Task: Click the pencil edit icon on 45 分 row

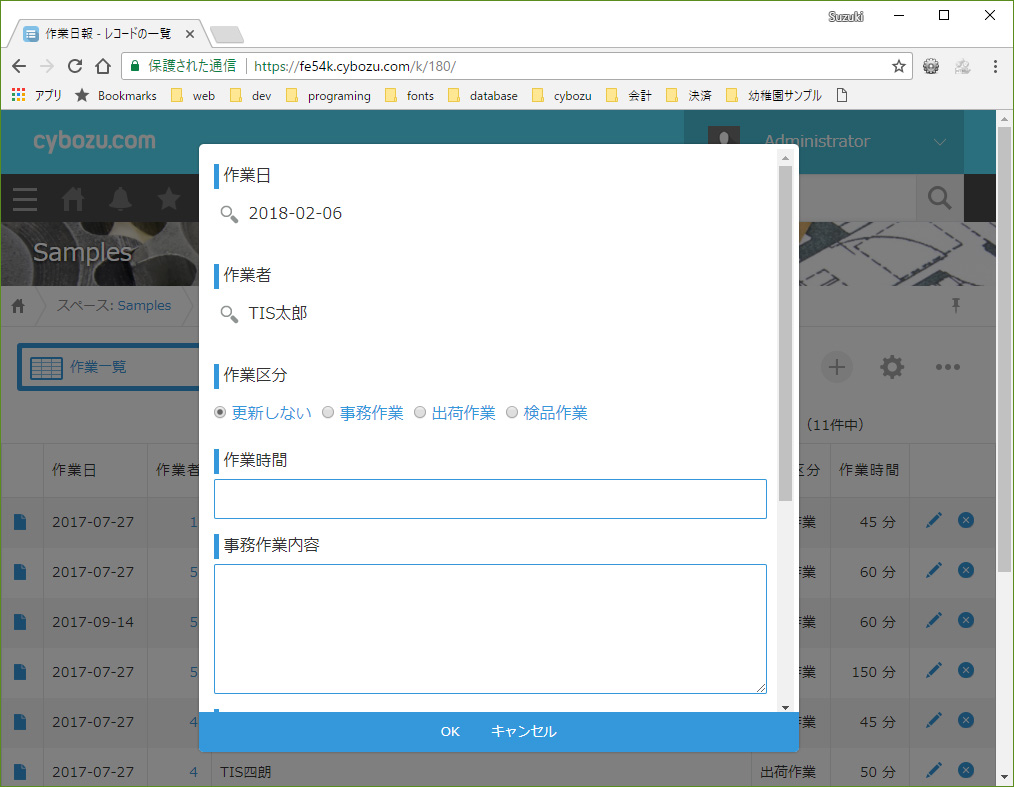Action: [x=934, y=519]
